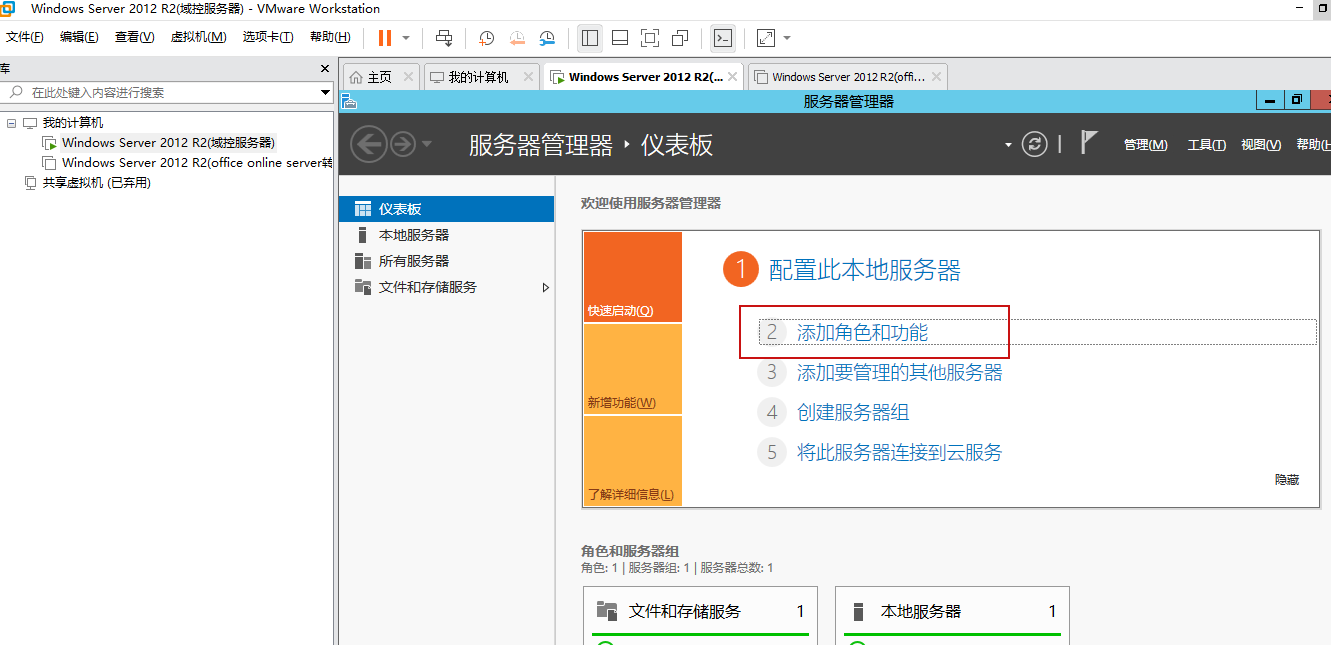Open the library search dropdown arrow
The width and height of the screenshot is (1331, 645).
[325, 92]
